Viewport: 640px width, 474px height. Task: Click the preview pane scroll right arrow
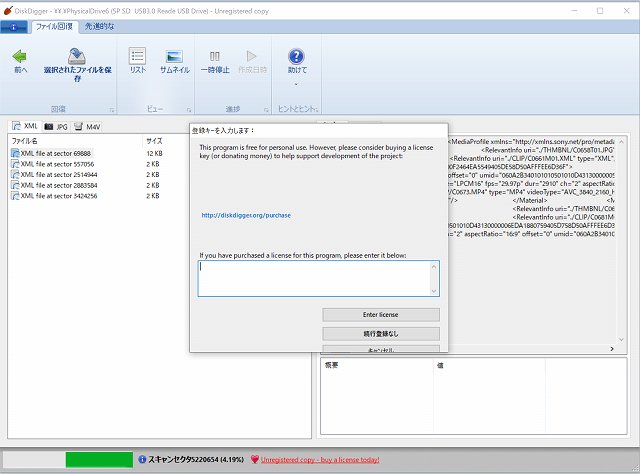point(611,349)
